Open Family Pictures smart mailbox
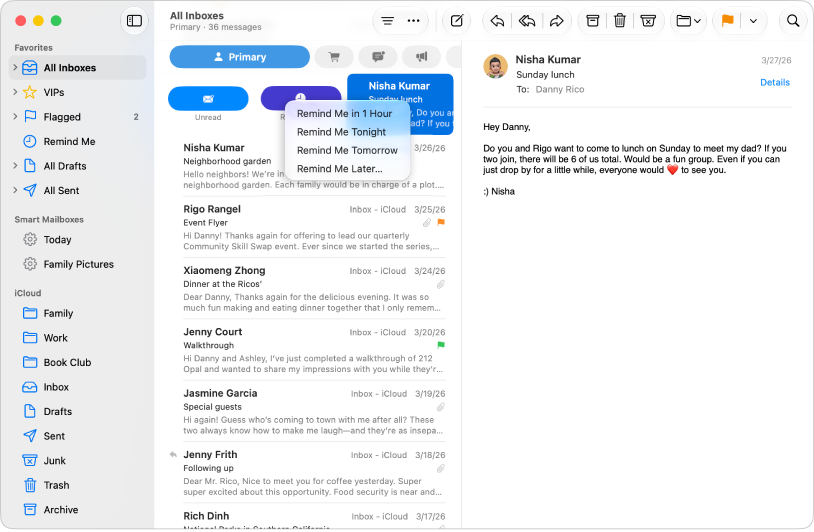 pos(78,264)
